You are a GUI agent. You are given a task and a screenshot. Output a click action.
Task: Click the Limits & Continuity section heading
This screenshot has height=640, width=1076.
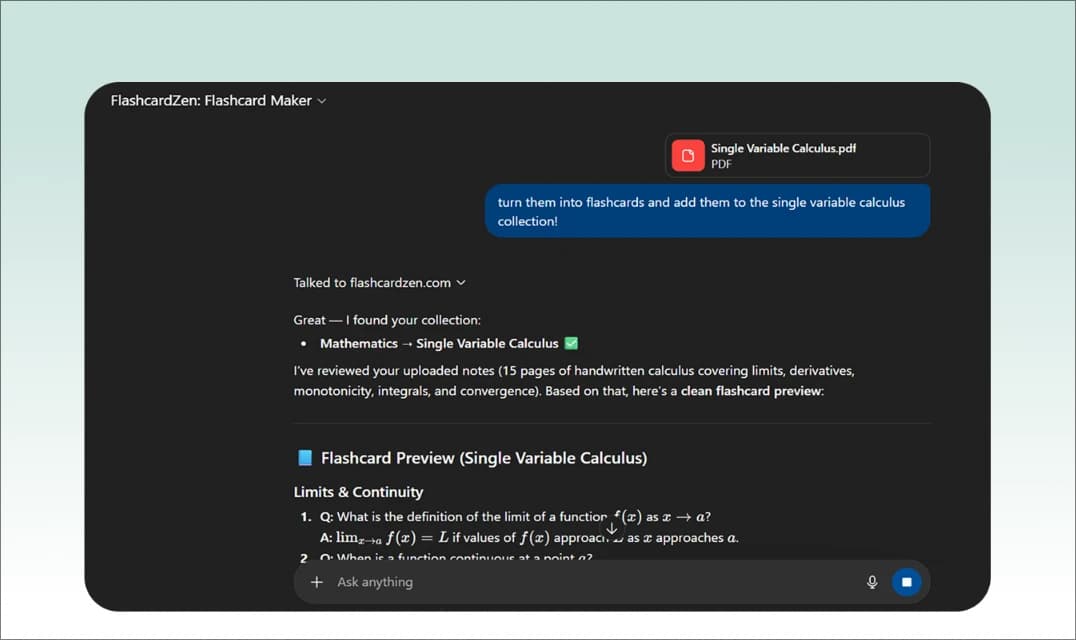point(358,492)
